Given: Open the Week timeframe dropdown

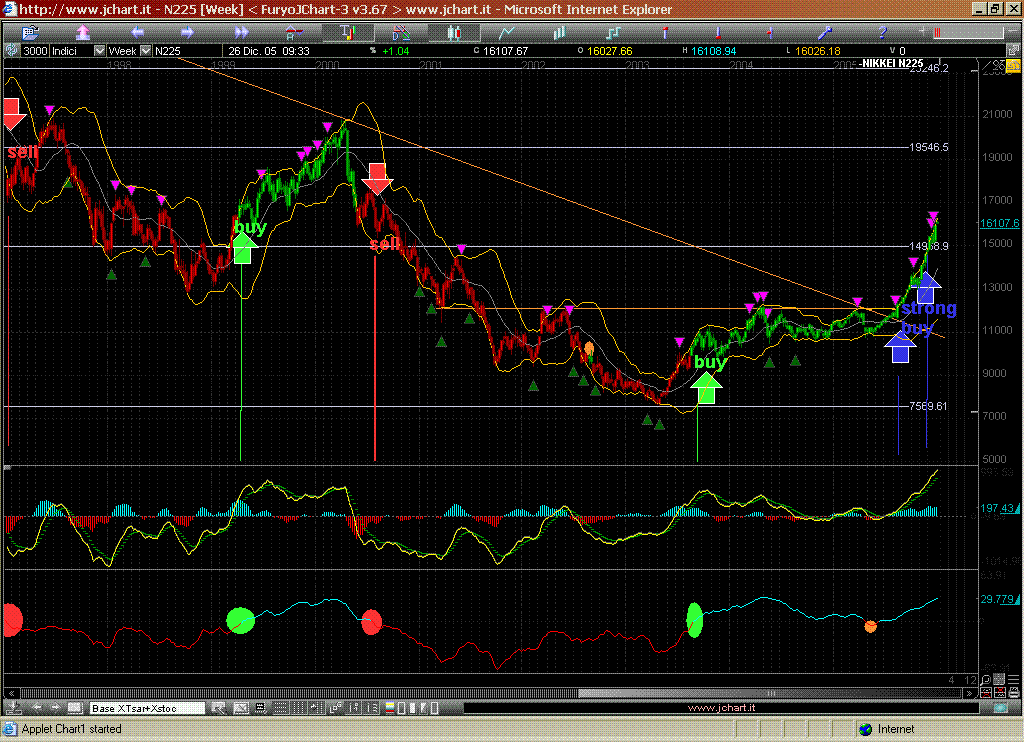Looking at the screenshot, I should click(146, 50).
